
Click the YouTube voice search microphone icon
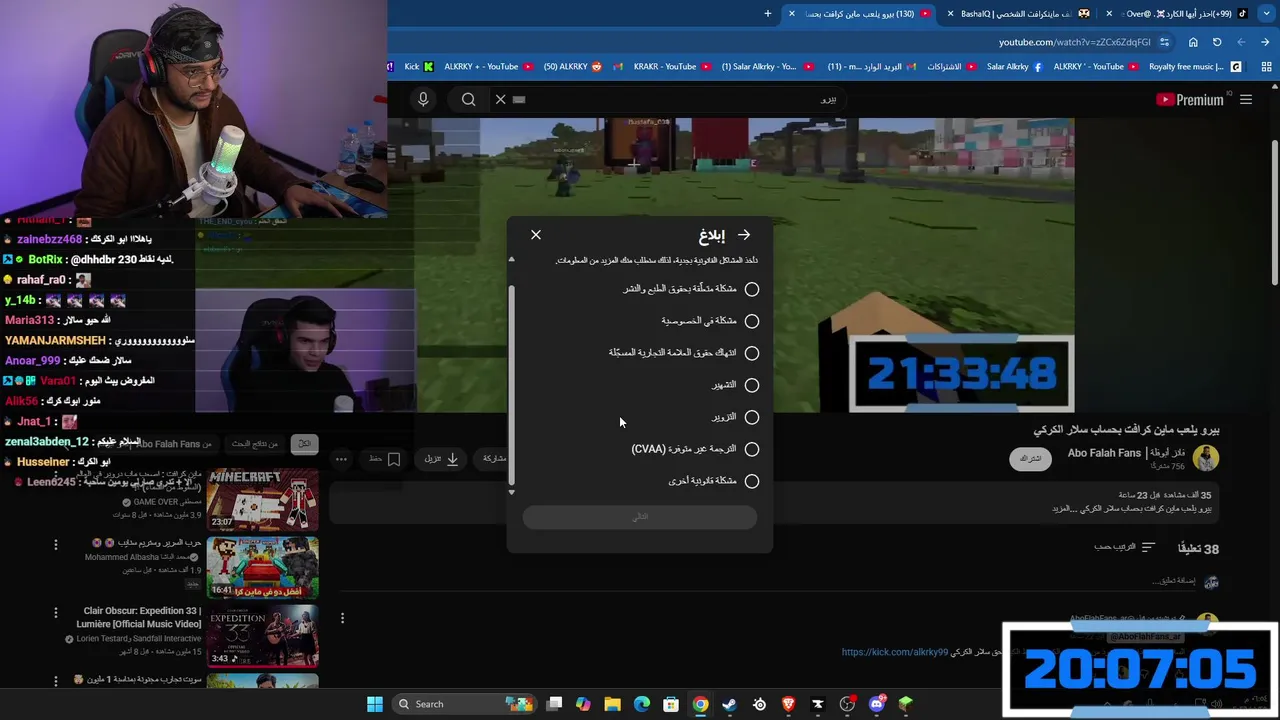(x=423, y=99)
